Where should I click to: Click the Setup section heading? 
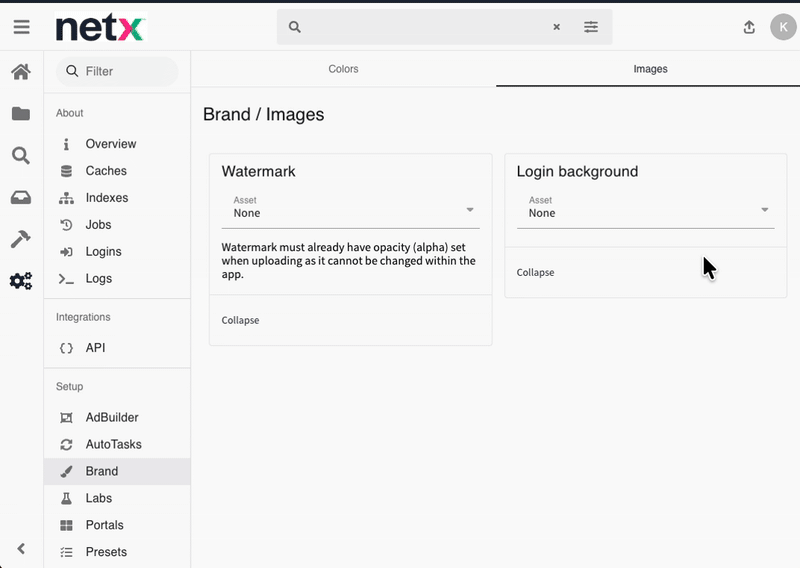(x=69, y=387)
